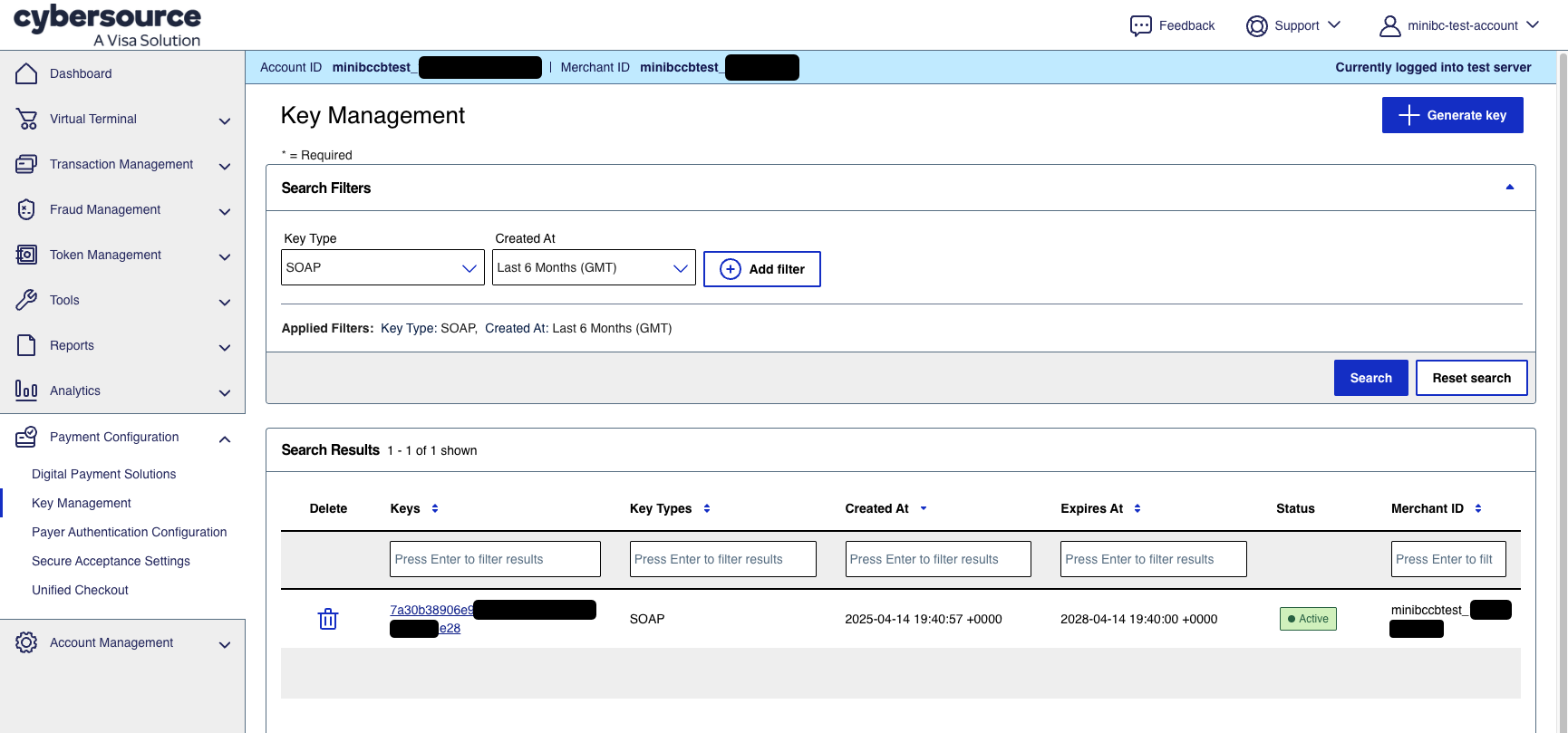Click the Key Types filter input field
1568x733 pixels.
(x=722, y=559)
